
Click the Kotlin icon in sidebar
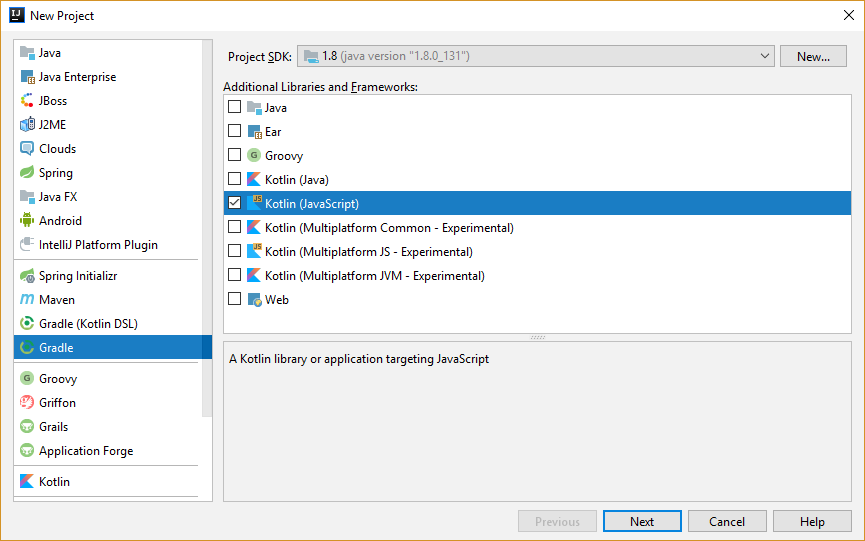tap(27, 481)
